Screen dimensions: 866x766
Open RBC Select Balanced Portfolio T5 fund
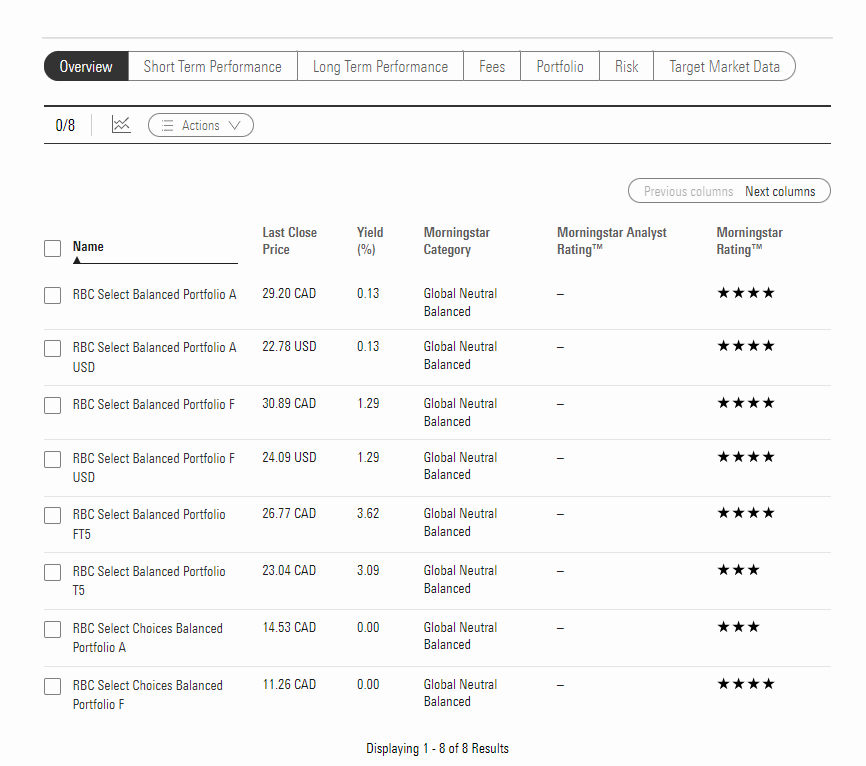pos(149,580)
